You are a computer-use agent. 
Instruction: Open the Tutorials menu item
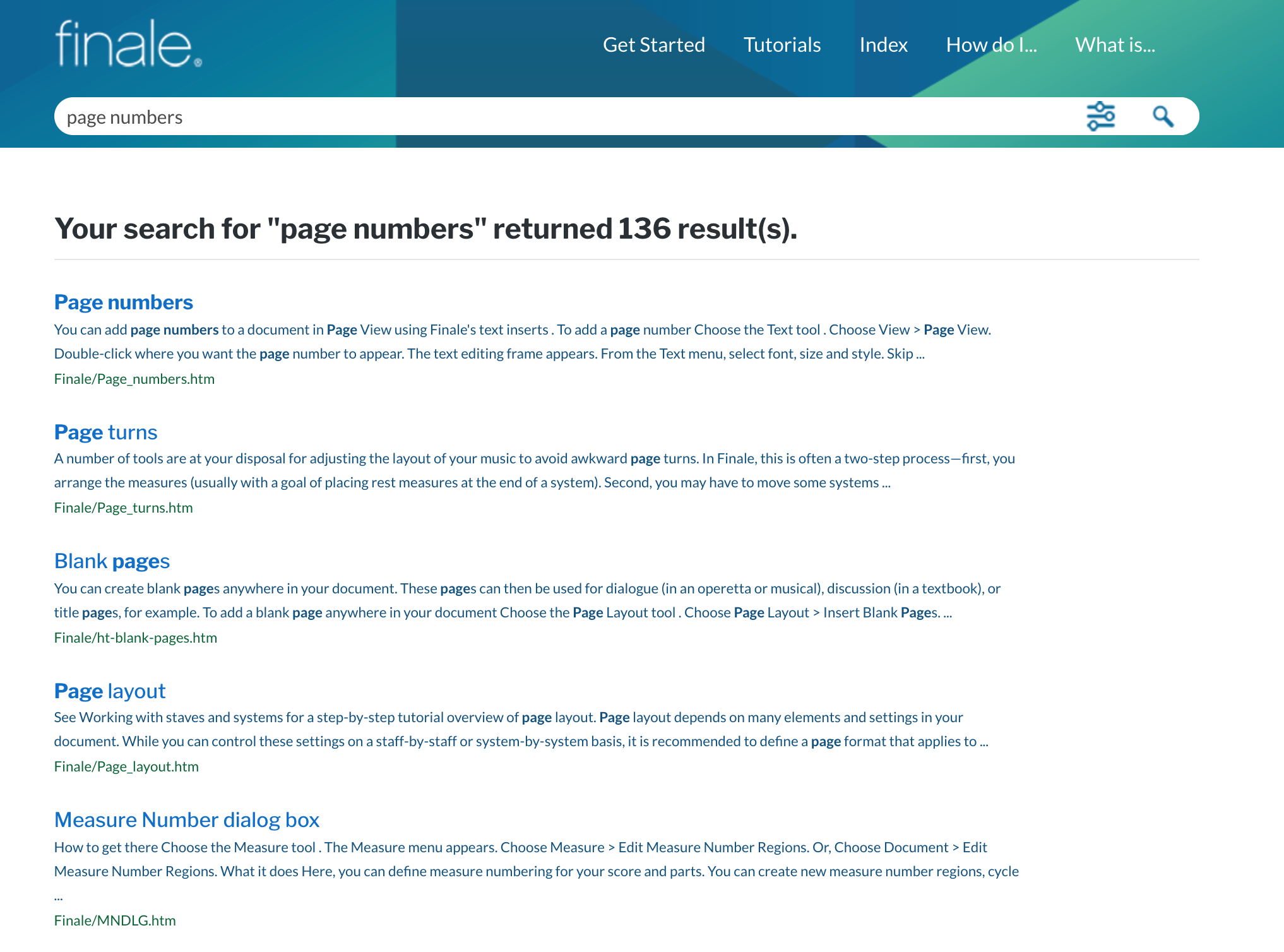coord(782,45)
